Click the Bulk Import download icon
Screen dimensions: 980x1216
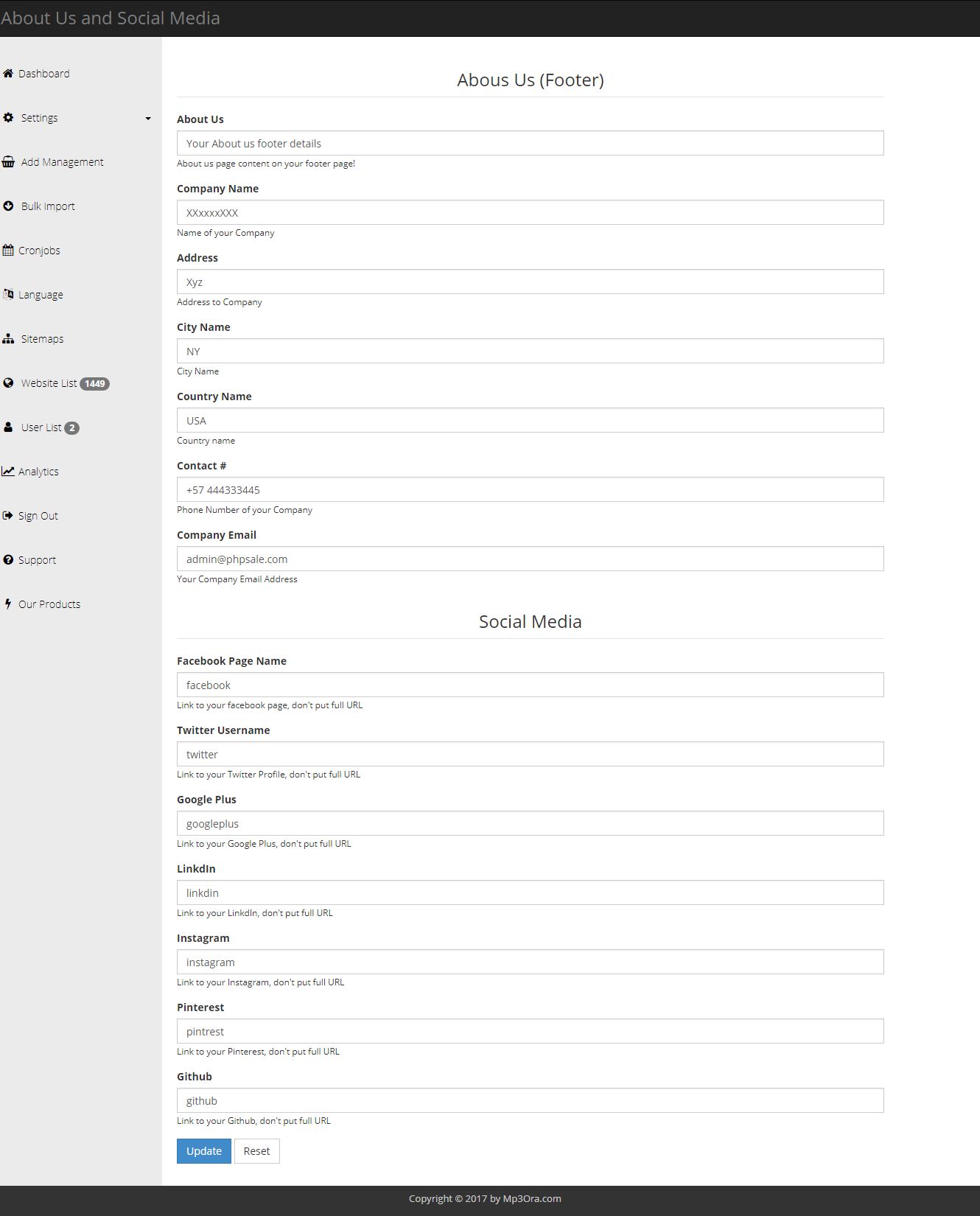pos(8,206)
